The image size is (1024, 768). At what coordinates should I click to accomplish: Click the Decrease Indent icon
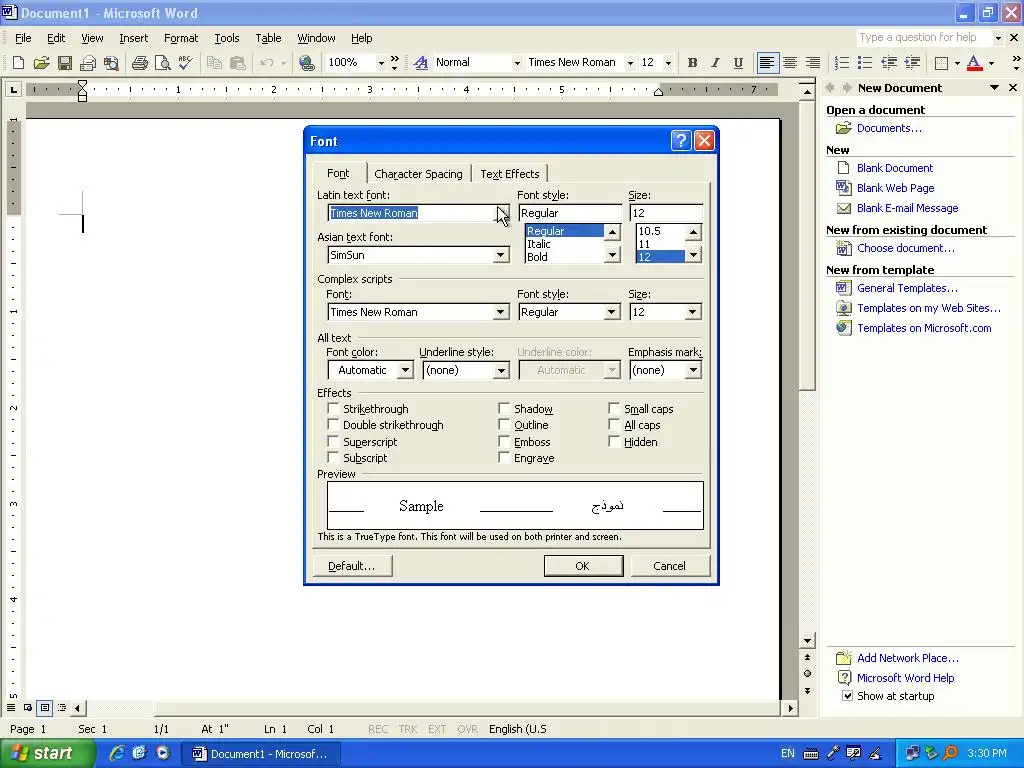click(x=889, y=63)
